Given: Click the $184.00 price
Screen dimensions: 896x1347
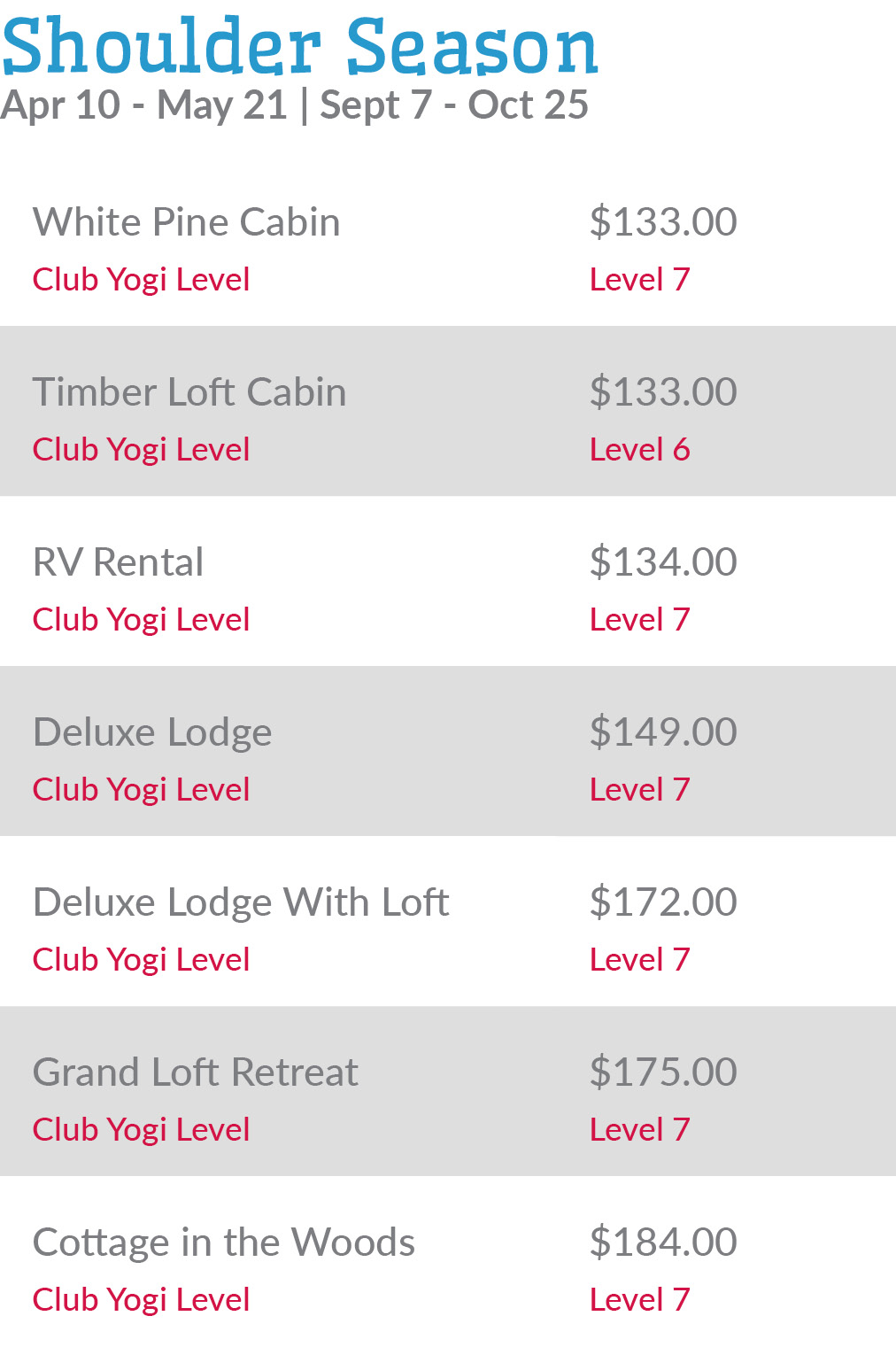Looking at the screenshot, I should [x=663, y=1242].
